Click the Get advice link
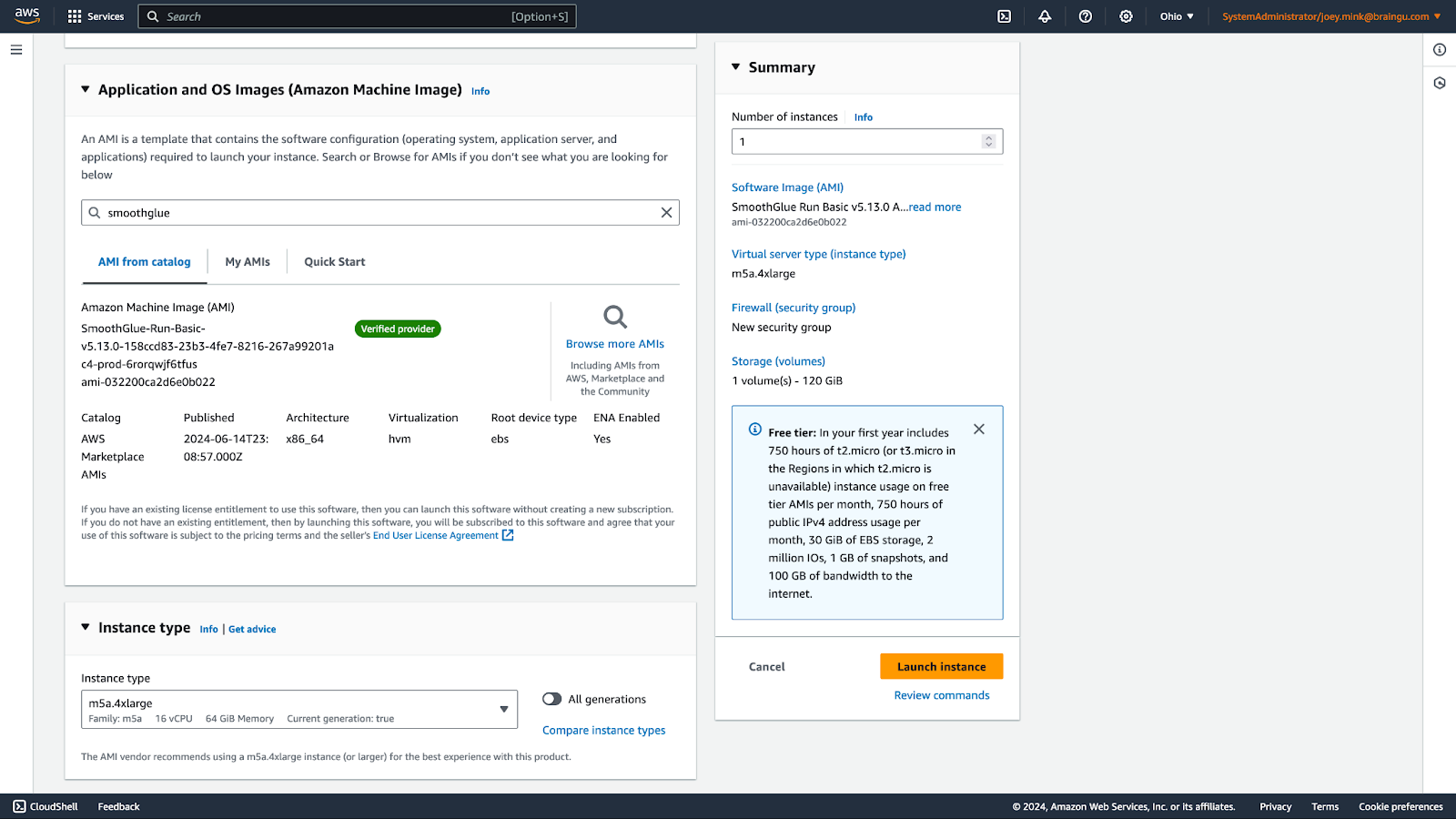The image size is (1456, 819). tap(252, 630)
